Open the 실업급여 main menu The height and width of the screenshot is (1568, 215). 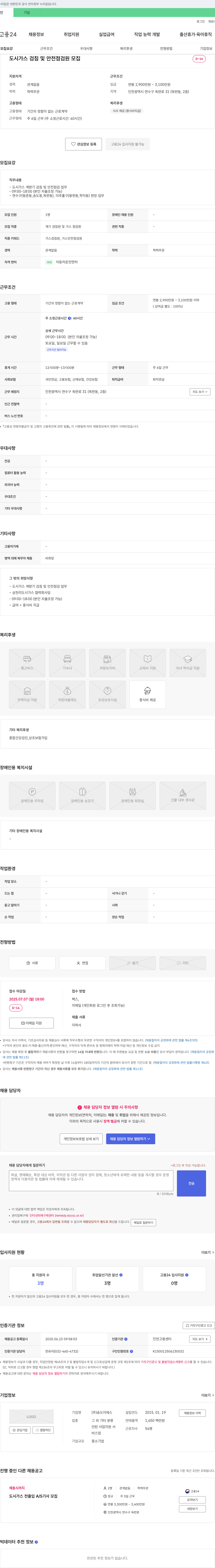(107, 35)
